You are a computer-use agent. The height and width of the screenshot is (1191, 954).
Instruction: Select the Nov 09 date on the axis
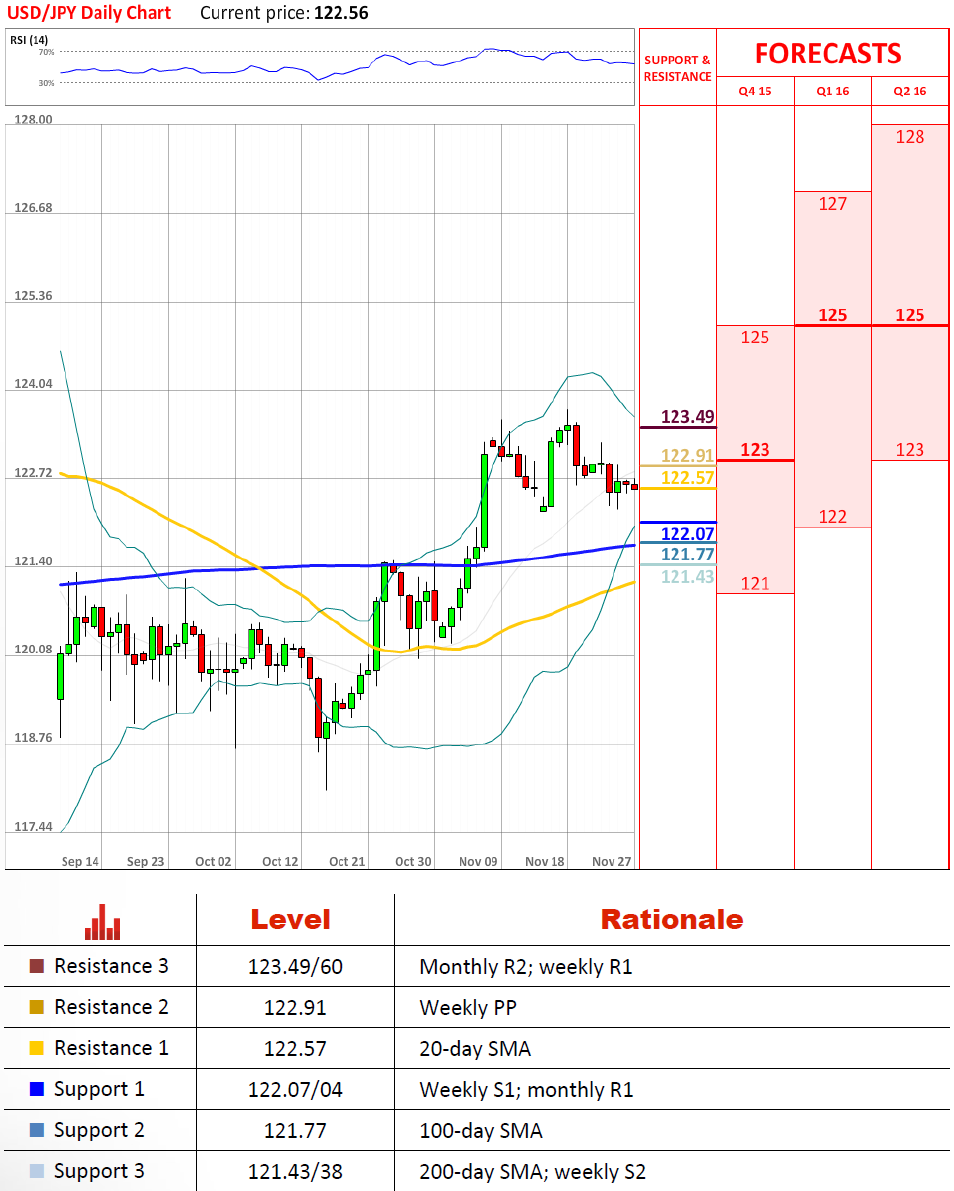[478, 861]
